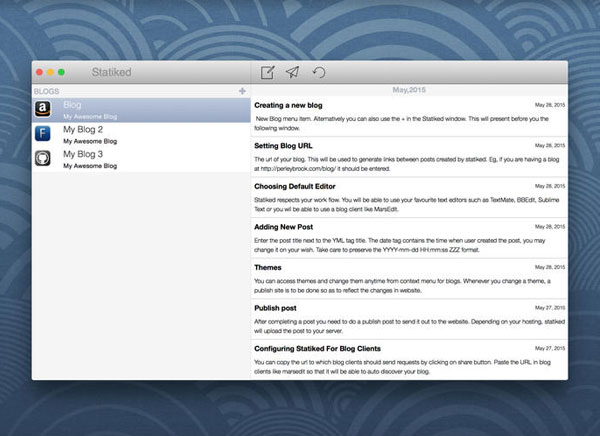Click the blue F icon of My Blog 2
Viewport: 600px width, 436px height.
[x=42, y=134]
